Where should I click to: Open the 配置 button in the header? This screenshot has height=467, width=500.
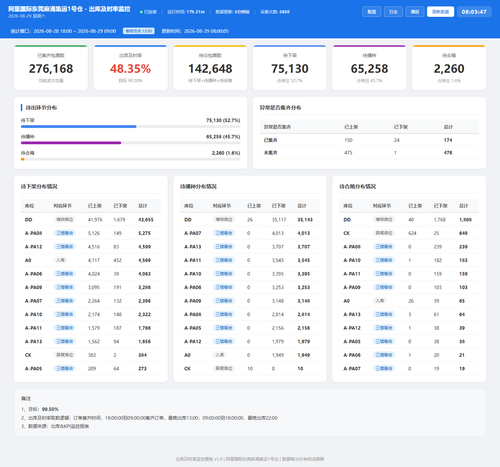[372, 12]
